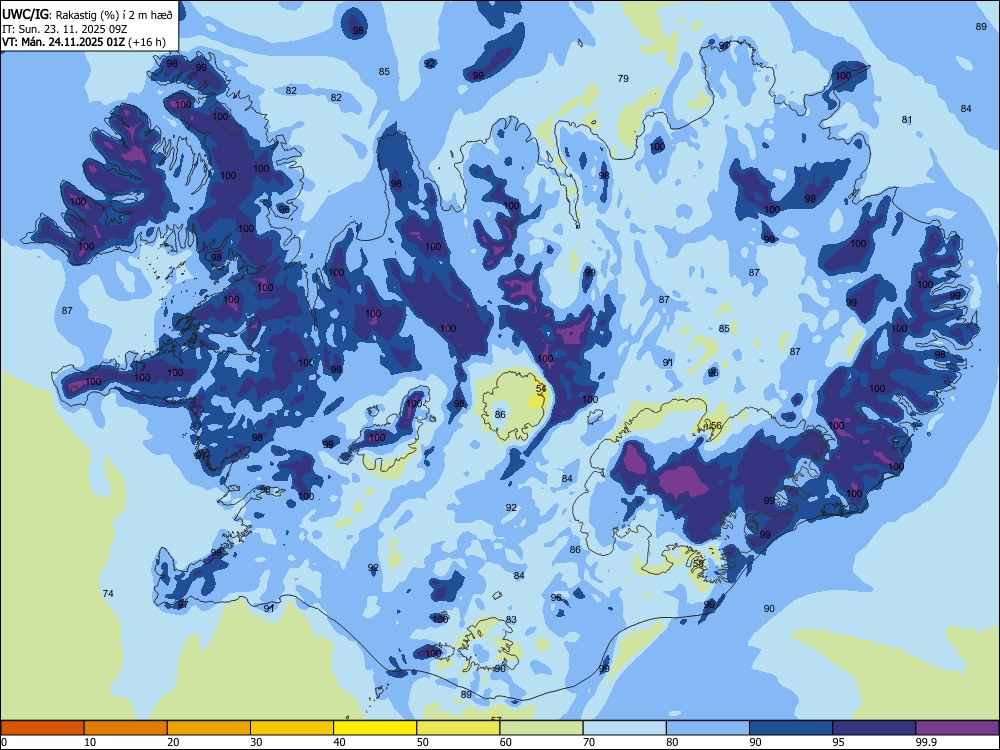
Task: Click the medium blue 80–90 legend swatch
Action: 708,728
